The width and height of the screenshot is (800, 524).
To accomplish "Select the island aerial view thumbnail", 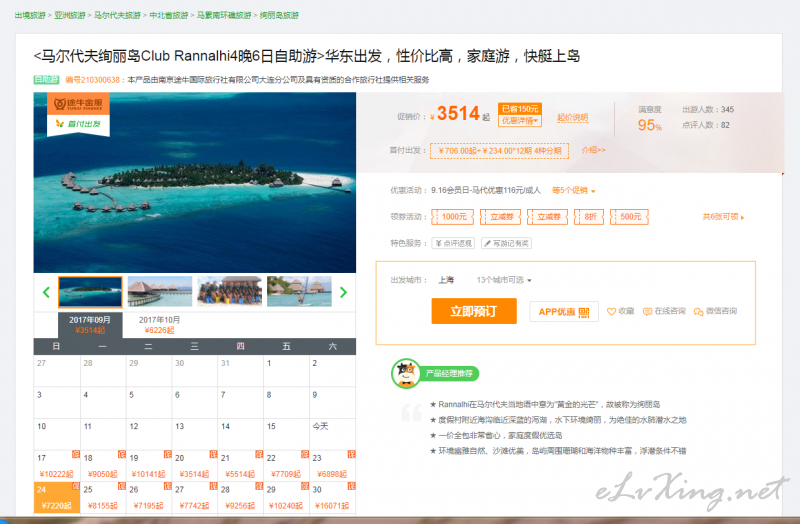I will (x=90, y=292).
